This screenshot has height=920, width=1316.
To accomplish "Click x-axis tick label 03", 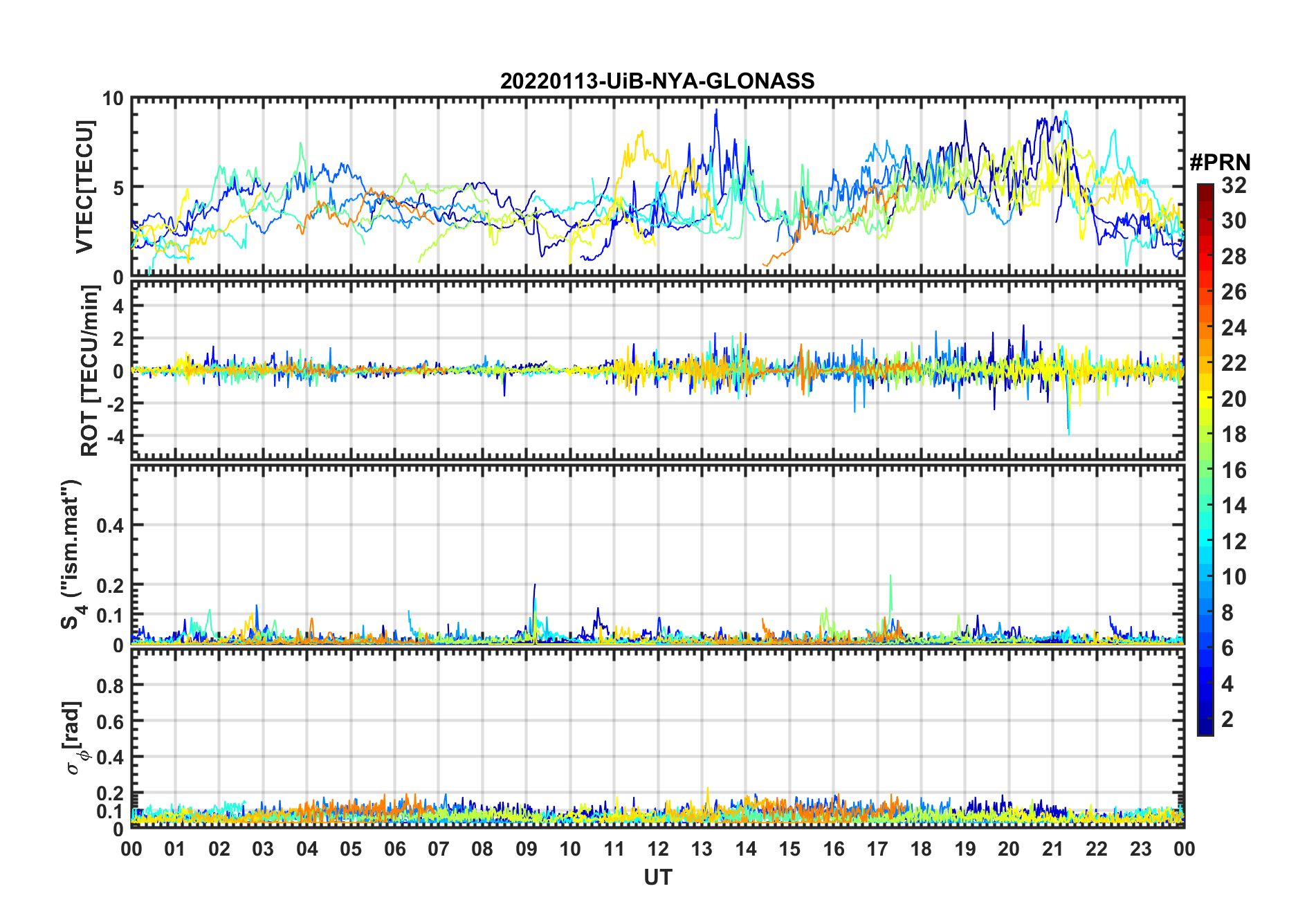I will point(263,849).
